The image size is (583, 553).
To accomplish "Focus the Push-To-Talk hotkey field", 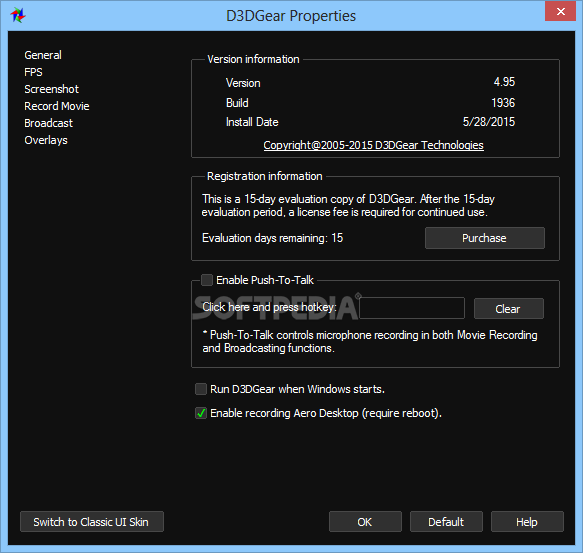I will (412, 308).
